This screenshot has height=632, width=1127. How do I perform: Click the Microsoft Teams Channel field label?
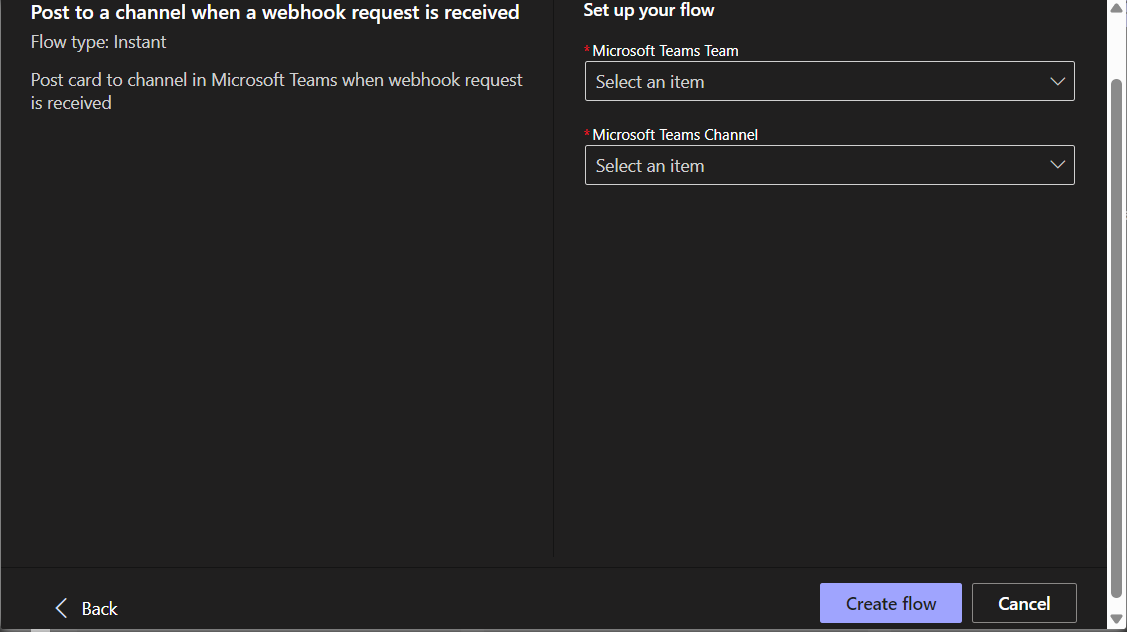tap(674, 134)
